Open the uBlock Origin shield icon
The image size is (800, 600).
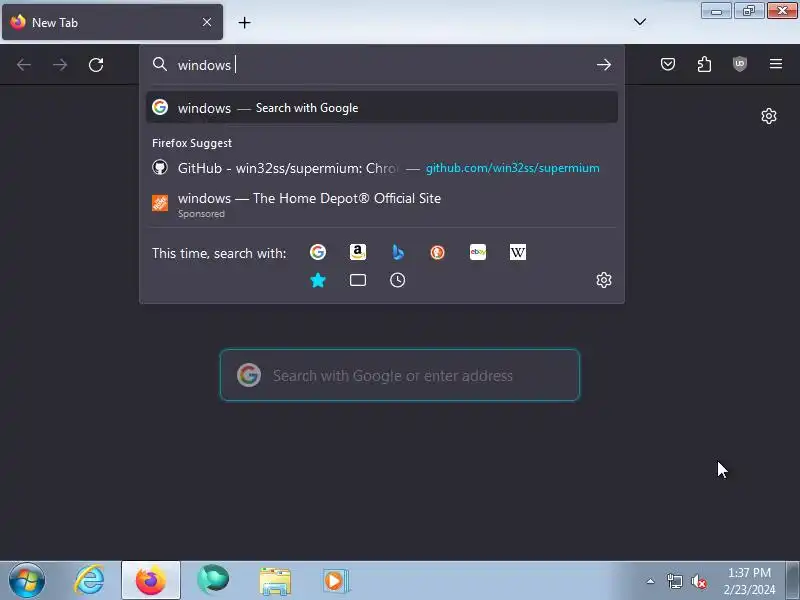[740, 64]
